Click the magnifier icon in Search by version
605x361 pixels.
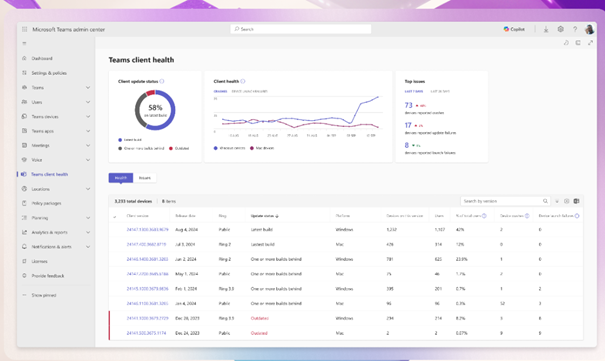coord(545,201)
